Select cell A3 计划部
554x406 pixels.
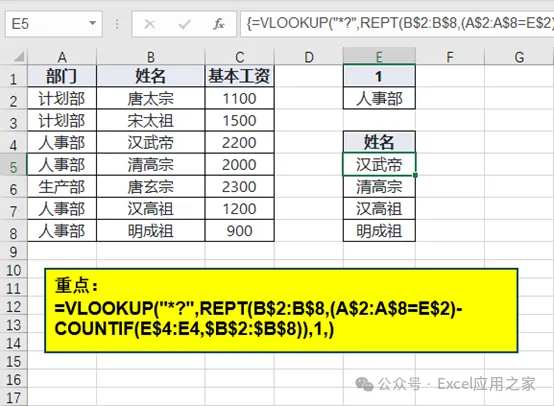pyautogui.click(x=62, y=120)
